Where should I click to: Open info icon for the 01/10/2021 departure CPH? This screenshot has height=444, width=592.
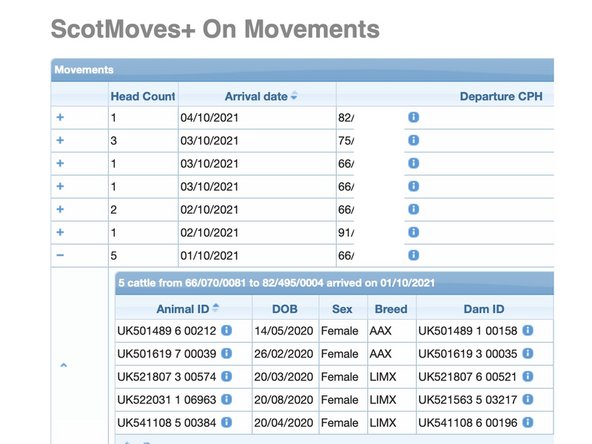coord(413,255)
